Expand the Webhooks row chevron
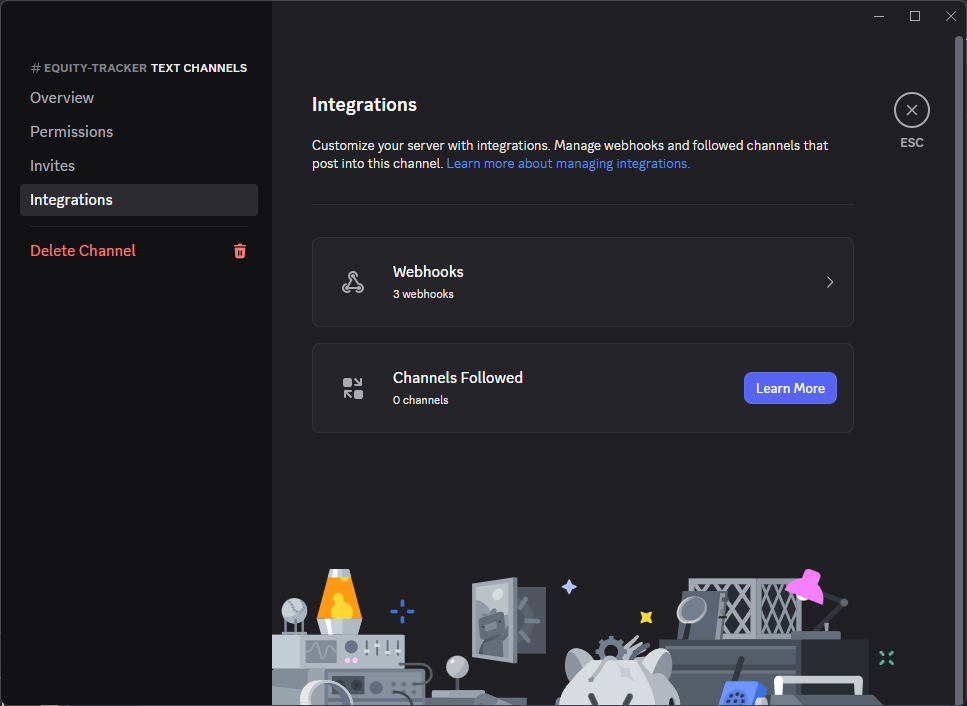The width and height of the screenshot is (967, 706). tap(829, 282)
